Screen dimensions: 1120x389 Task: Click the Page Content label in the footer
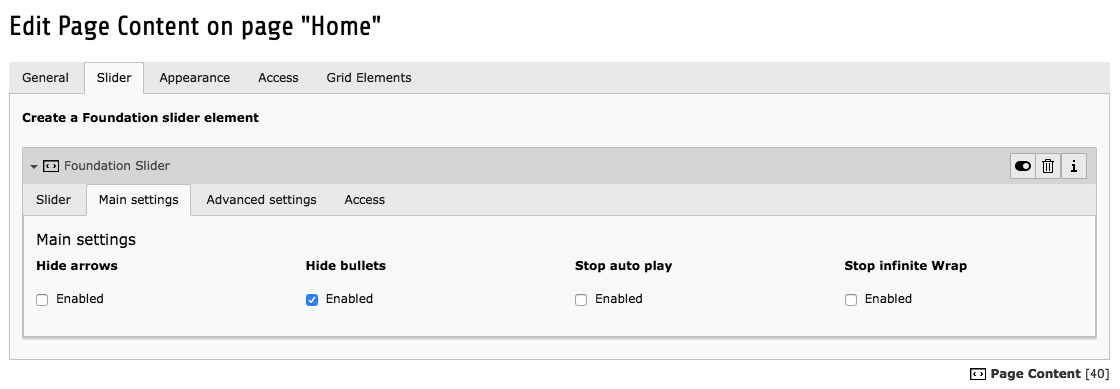(x=1036, y=374)
